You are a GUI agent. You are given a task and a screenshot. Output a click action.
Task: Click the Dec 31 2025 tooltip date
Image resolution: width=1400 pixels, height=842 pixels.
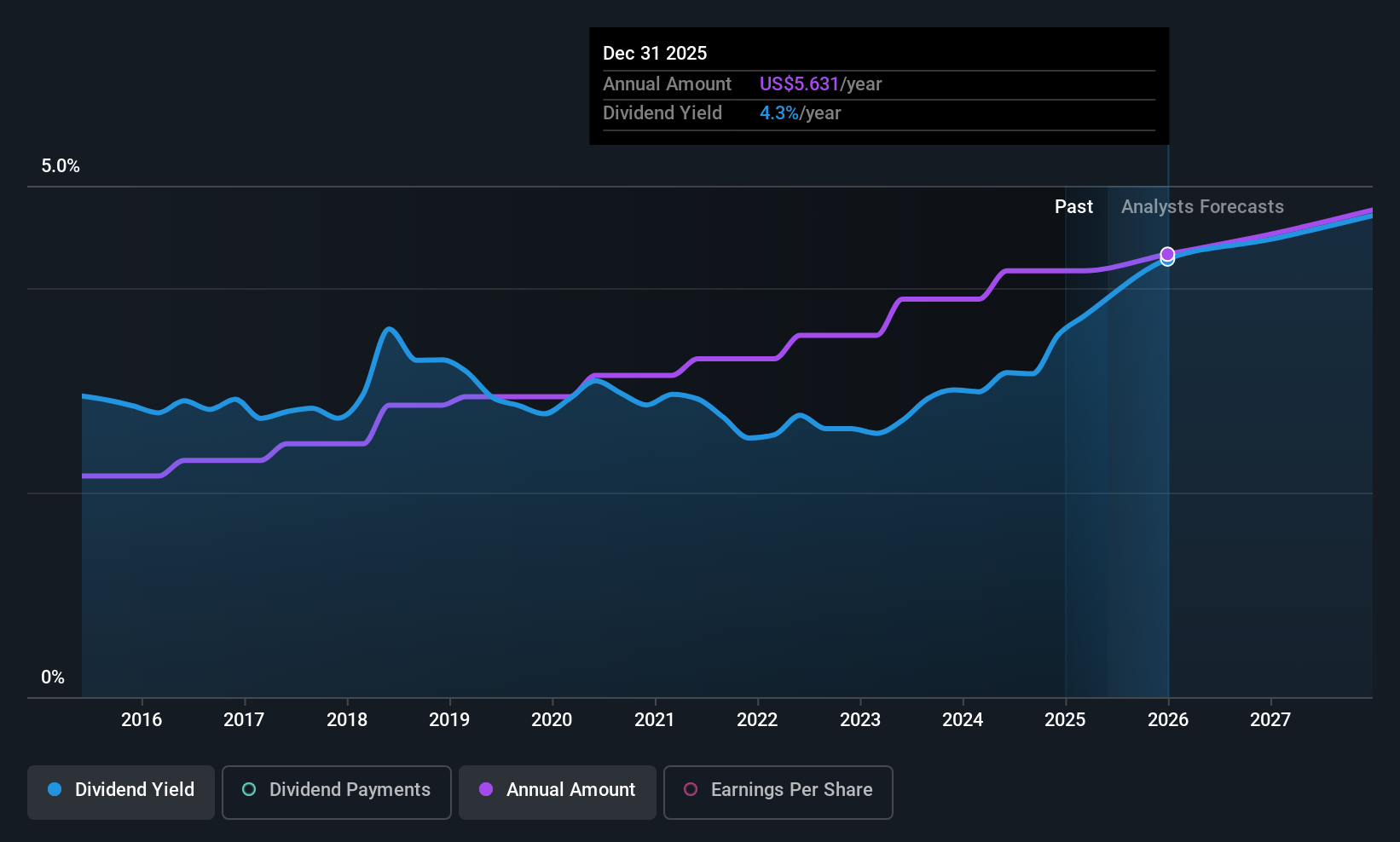pyautogui.click(x=655, y=53)
